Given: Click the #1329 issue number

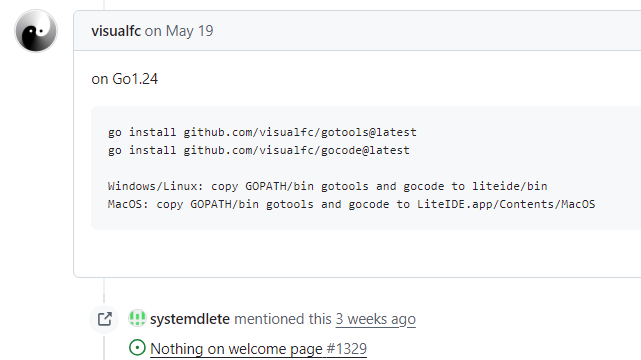Looking at the screenshot, I should pyautogui.click(x=347, y=349).
